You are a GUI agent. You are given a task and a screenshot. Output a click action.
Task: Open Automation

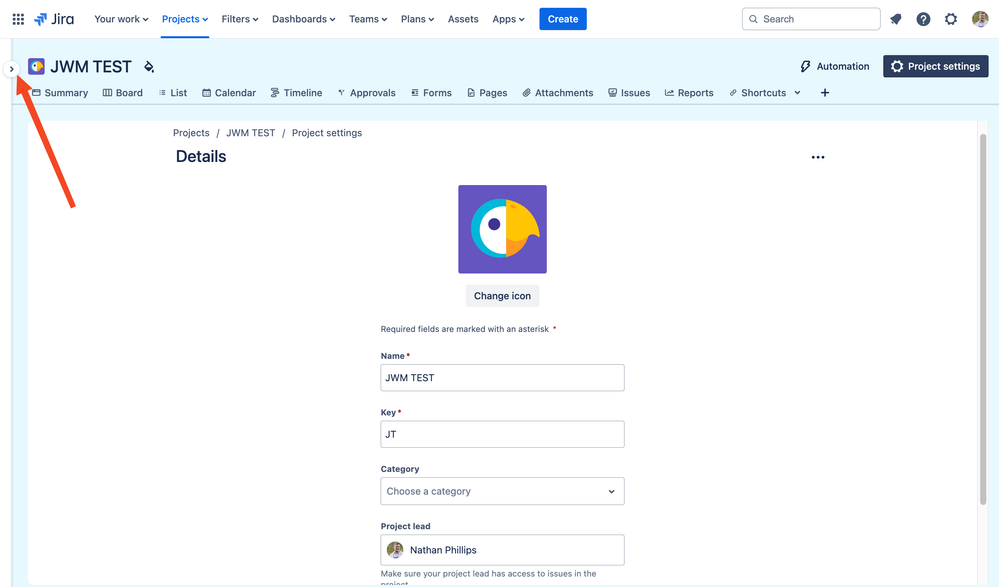tap(835, 66)
